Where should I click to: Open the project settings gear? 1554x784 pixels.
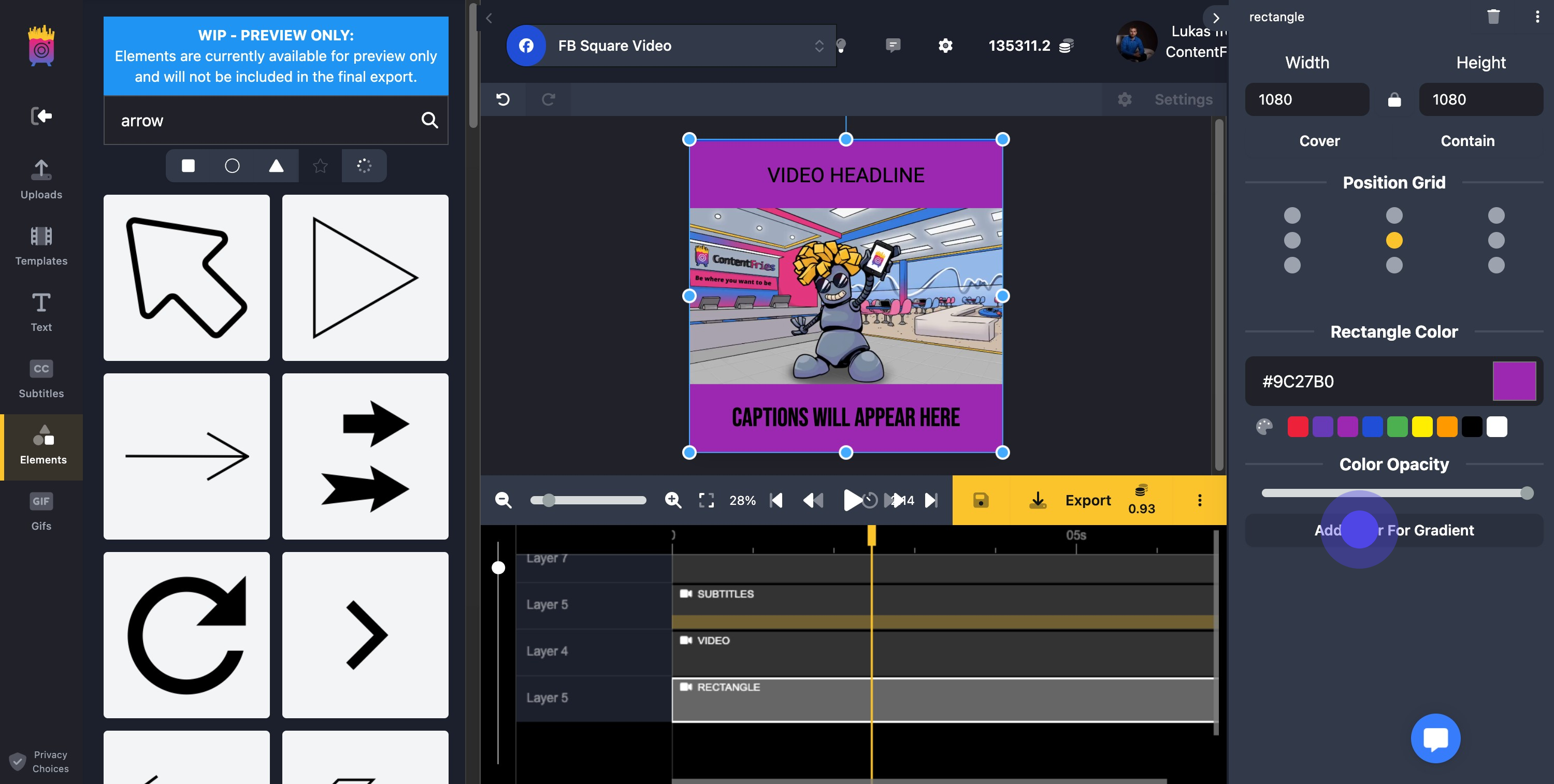tap(945, 45)
